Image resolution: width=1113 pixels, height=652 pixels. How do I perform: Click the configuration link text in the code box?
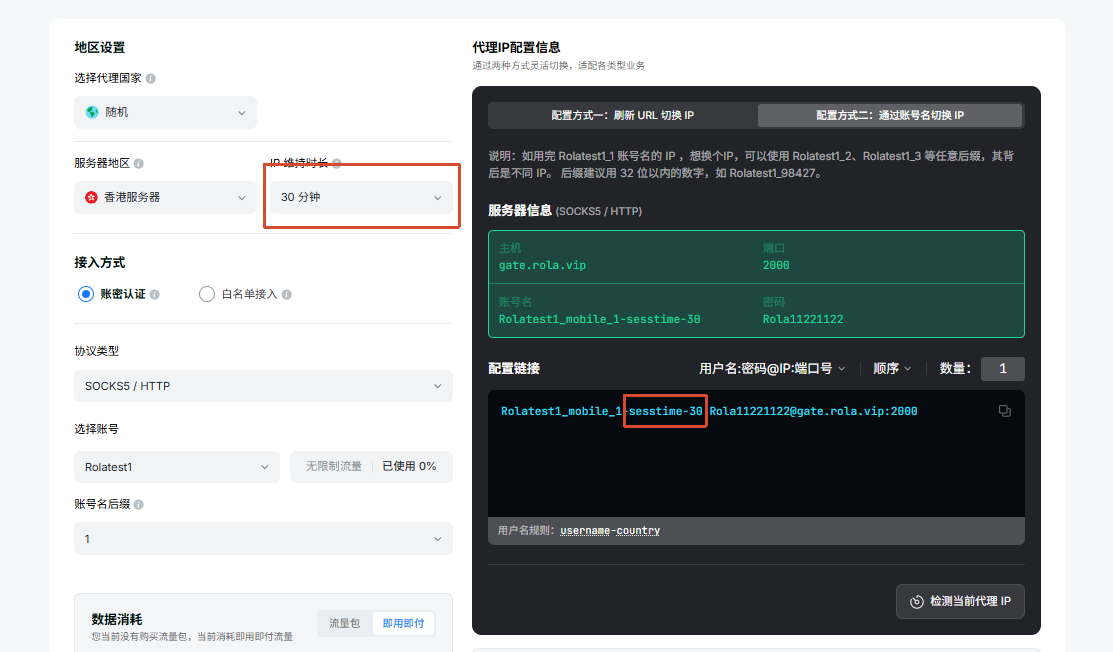[x=709, y=411]
